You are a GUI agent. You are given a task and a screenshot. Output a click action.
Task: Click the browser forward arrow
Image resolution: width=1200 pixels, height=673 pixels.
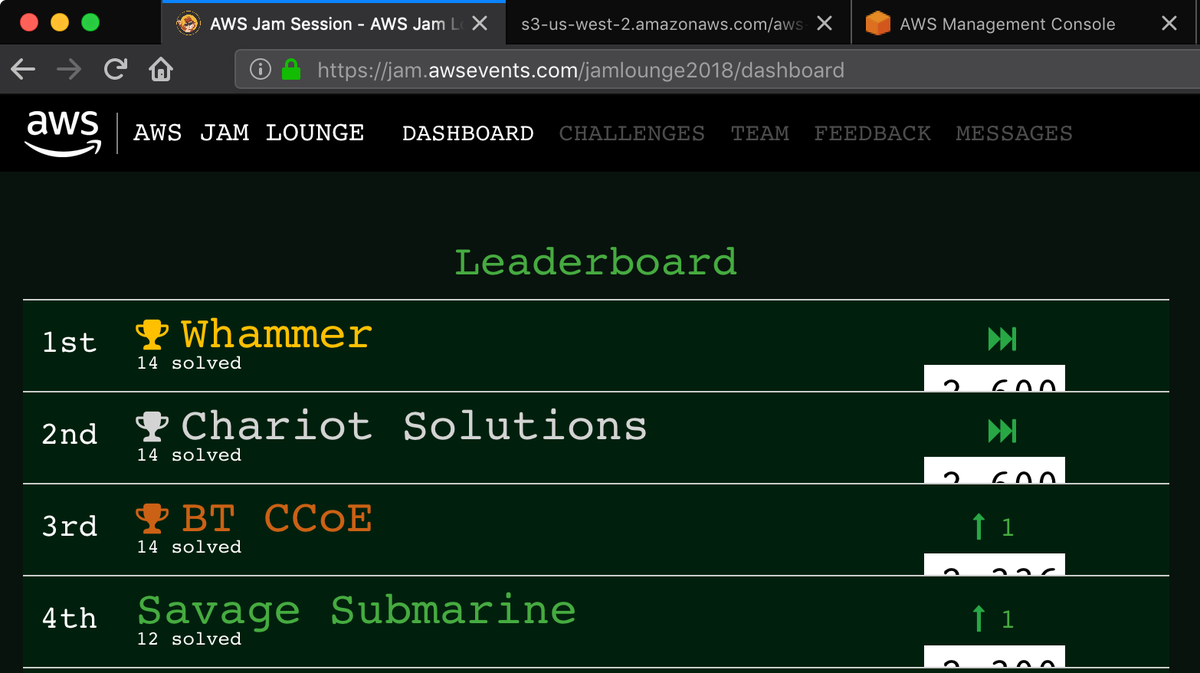tap(69, 69)
